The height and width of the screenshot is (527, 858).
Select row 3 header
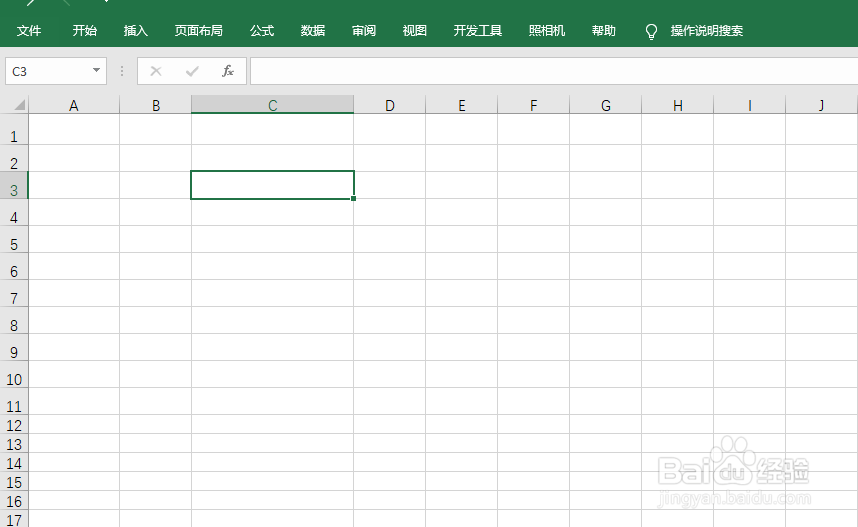pyautogui.click(x=14, y=186)
